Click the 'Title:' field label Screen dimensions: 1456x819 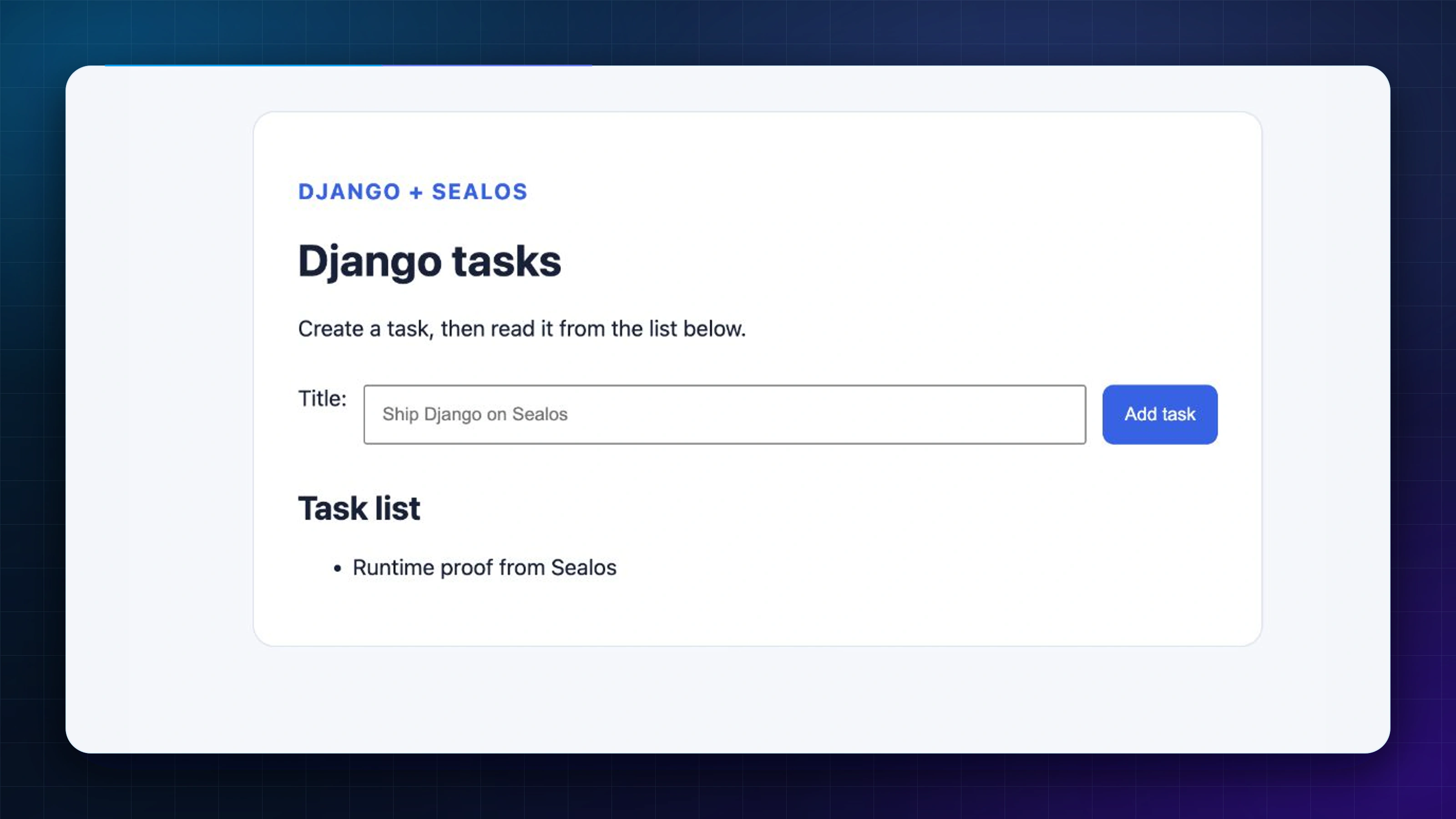coord(322,399)
